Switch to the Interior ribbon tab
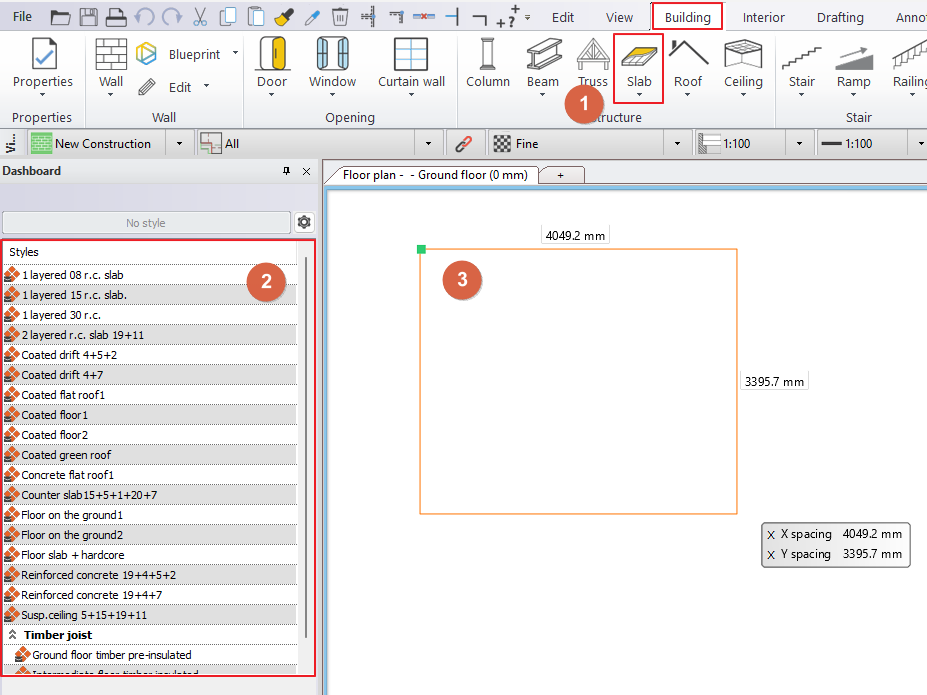927x695 pixels. 763,17
